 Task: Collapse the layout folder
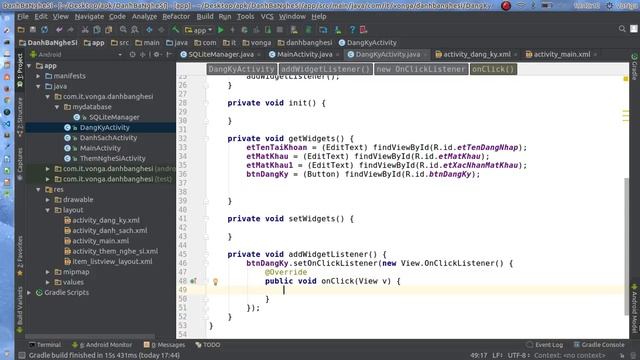pos(48,210)
